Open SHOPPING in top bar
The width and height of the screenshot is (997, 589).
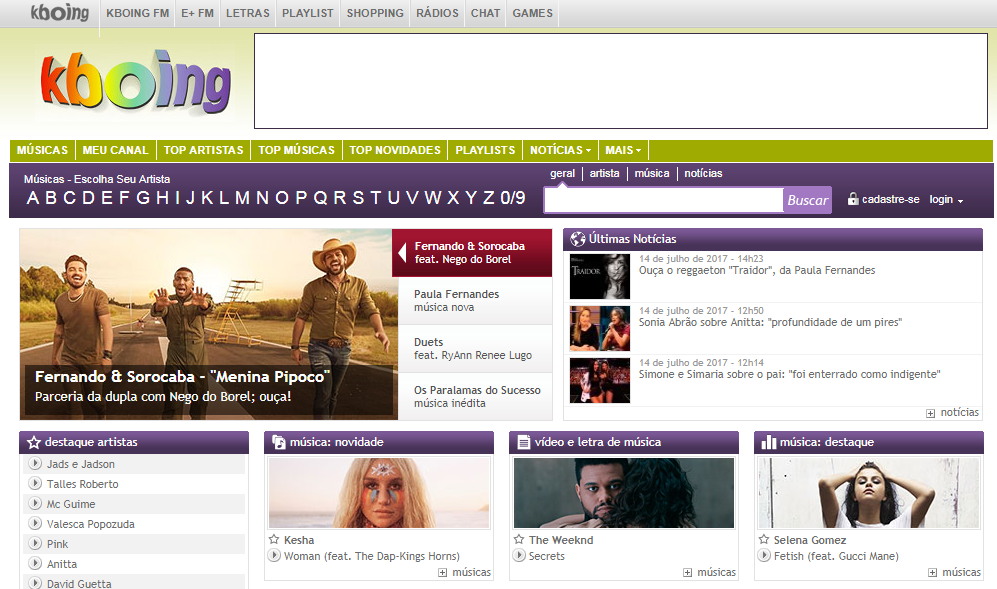375,13
